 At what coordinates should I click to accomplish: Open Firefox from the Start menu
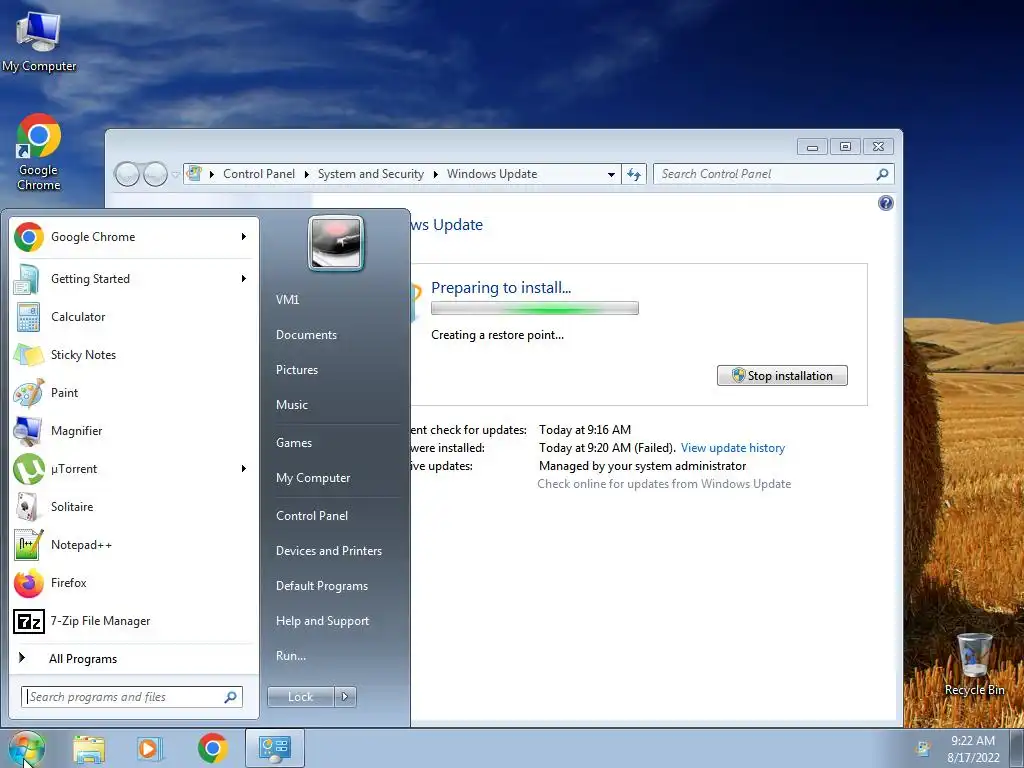[131, 583]
